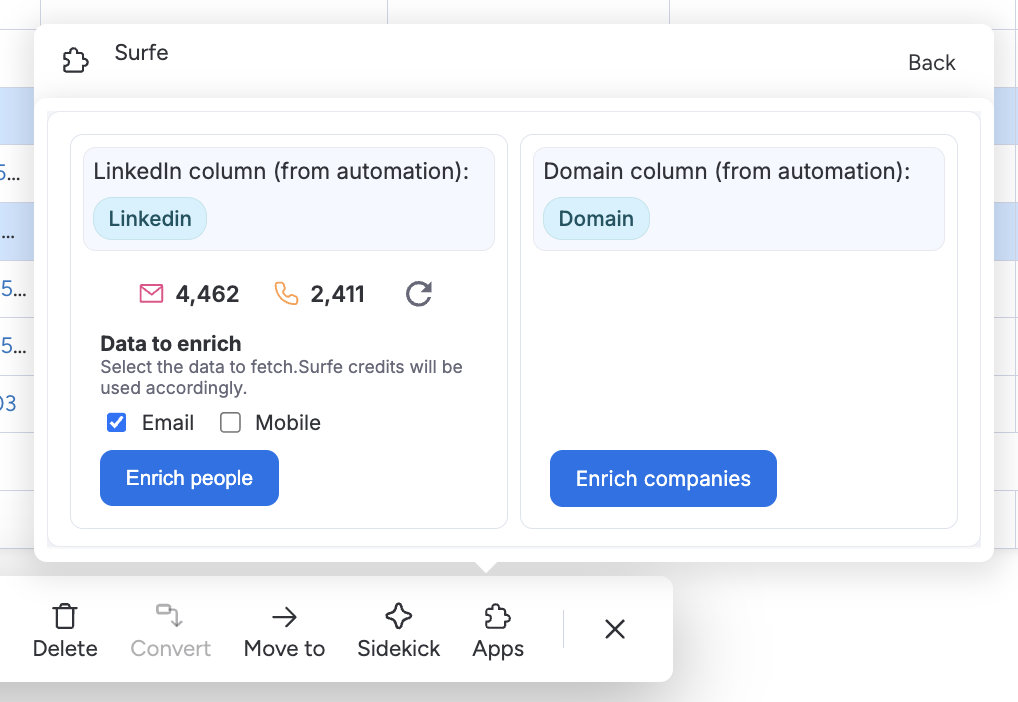Click the 2,411 mobile credits number
The width and height of the screenshot is (1018, 702).
pos(337,294)
